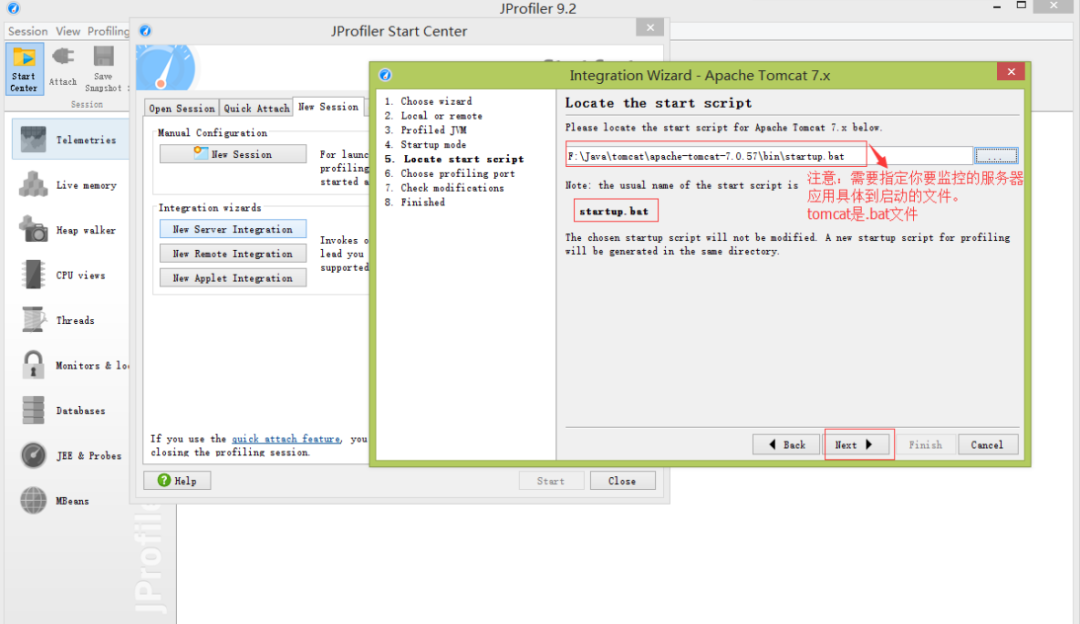Go Back in the Integration Wizard
The width and height of the screenshot is (1080, 624).
pos(786,445)
